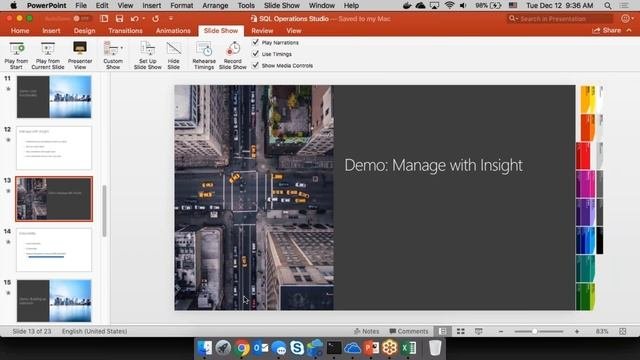
Task: Open the Undo history dropdown arrow
Action: click(x=144, y=19)
